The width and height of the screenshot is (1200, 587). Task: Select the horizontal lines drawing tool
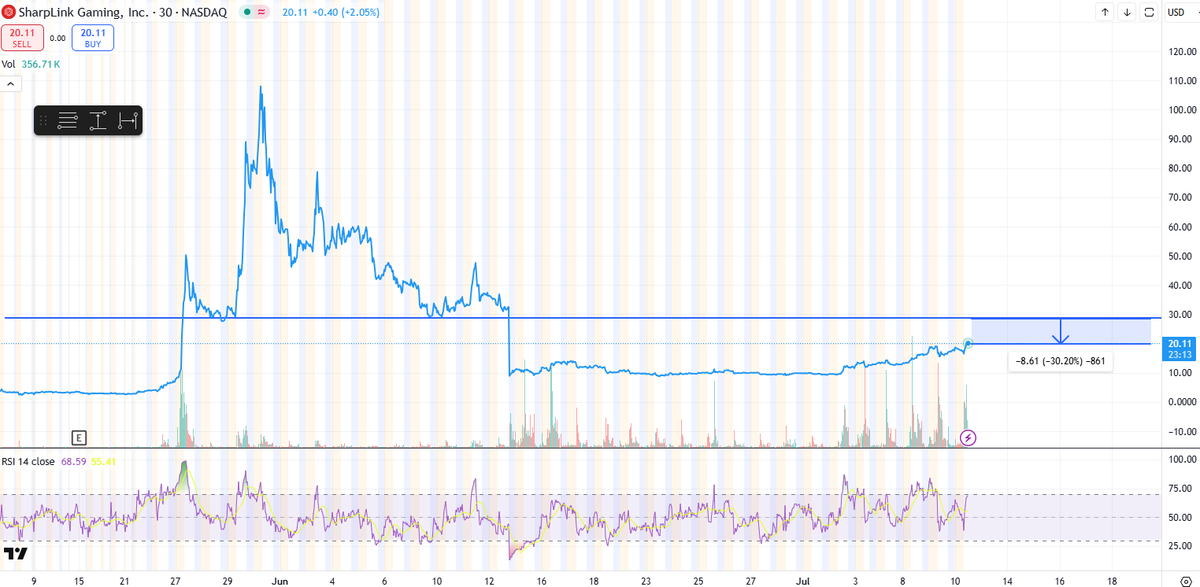click(x=68, y=121)
